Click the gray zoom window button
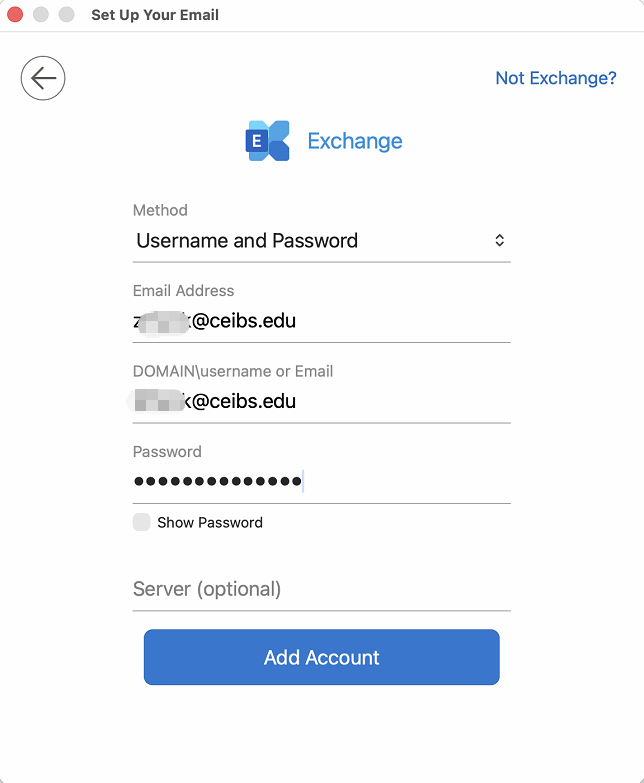Viewport: 644px width, 783px height. point(67,15)
